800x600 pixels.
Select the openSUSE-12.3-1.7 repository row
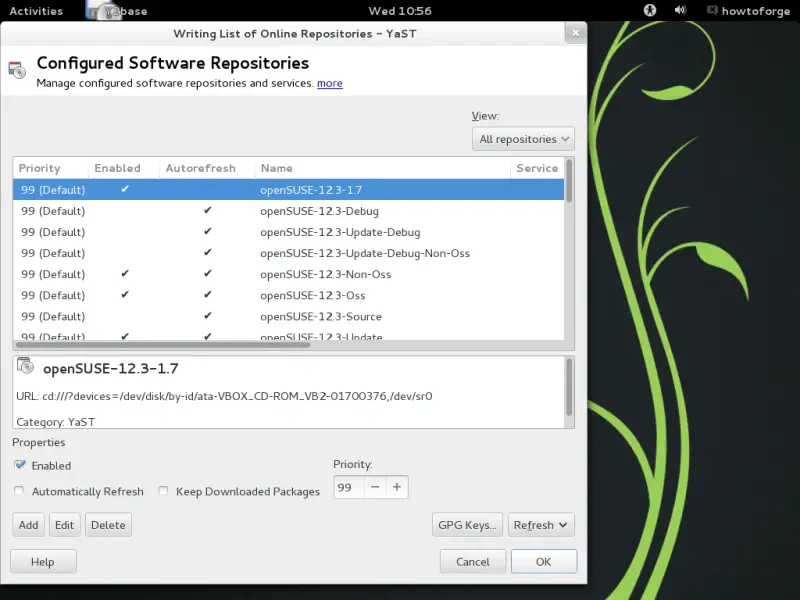pos(289,189)
